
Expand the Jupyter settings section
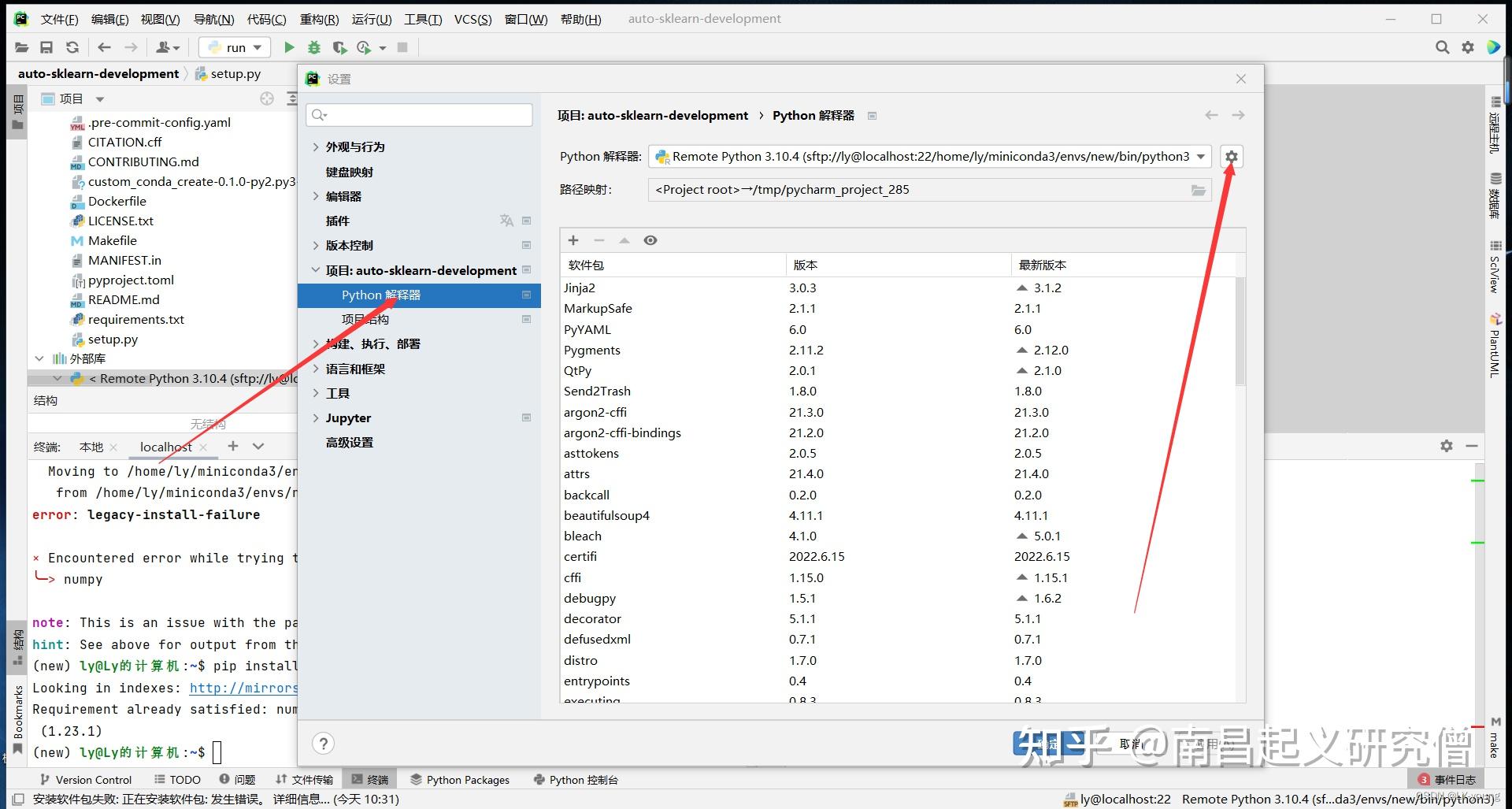click(x=316, y=418)
